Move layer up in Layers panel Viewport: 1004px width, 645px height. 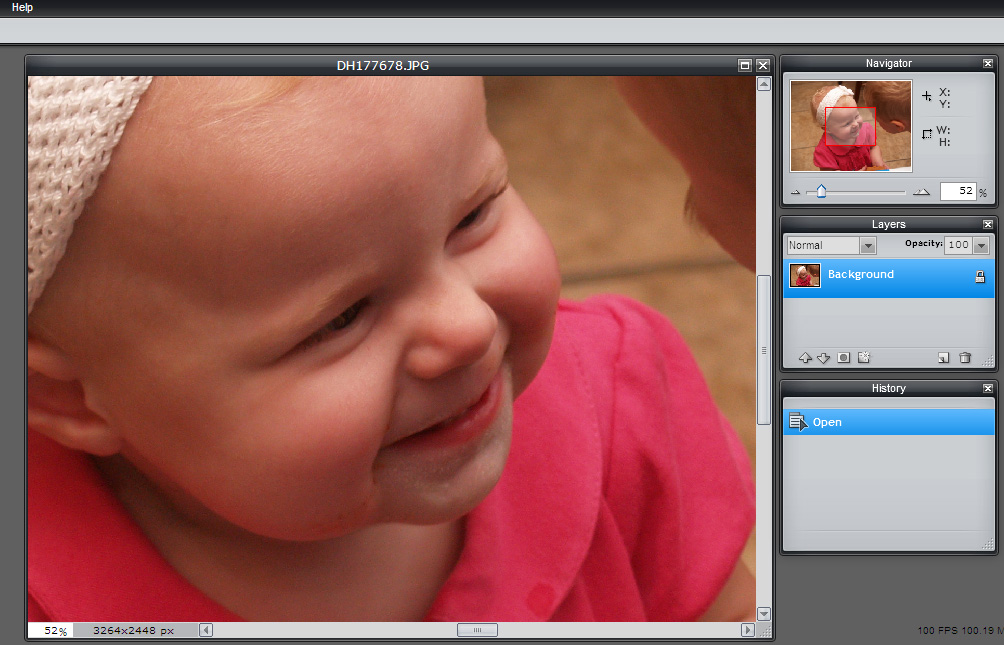pos(806,358)
